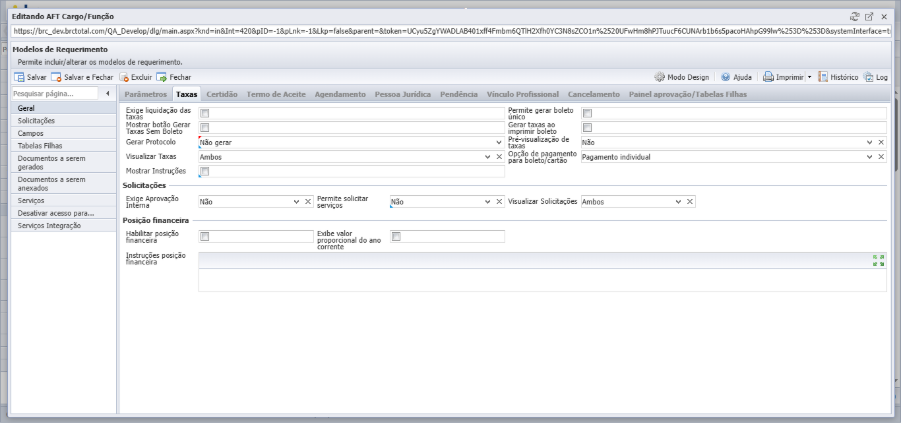The image size is (901, 423).
Task: Click the refresh icon in dialog title bar
Action: [x=854, y=17]
